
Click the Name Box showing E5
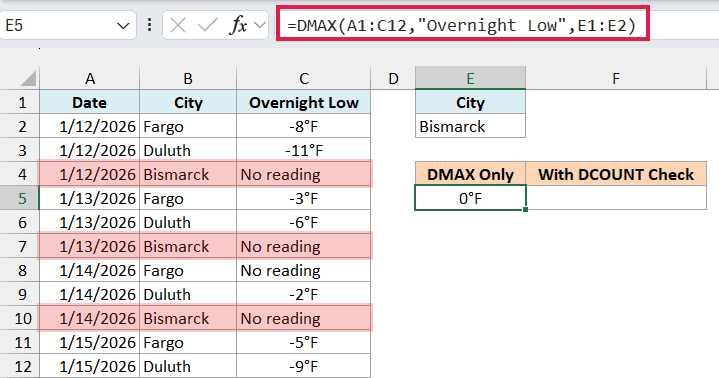(x=68, y=25)
